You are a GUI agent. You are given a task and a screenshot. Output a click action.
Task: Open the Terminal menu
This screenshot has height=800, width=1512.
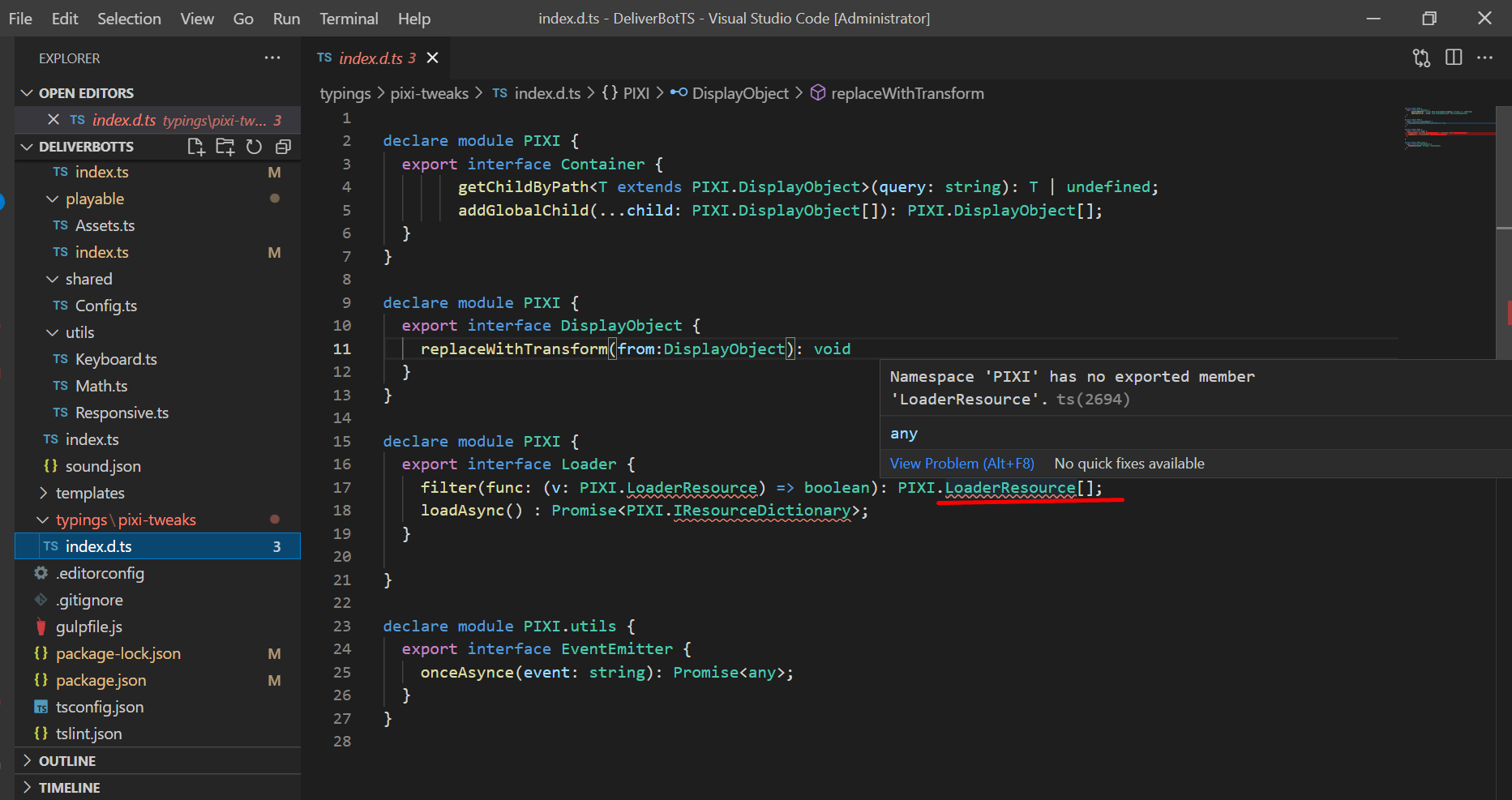pyautogui.click(x=349, y=18)
